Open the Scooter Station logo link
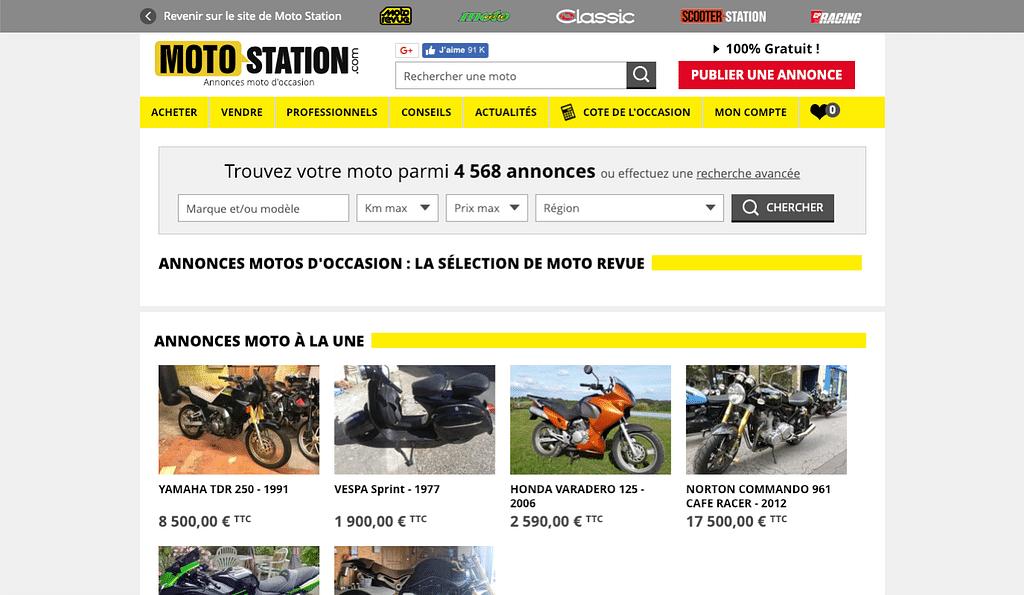This screenshot has height=595, width=1024. [x=723, y=16]
